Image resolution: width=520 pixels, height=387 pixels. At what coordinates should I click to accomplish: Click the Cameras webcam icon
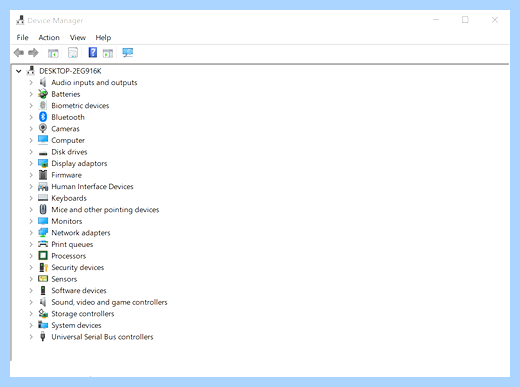click(x=43, y=128)
